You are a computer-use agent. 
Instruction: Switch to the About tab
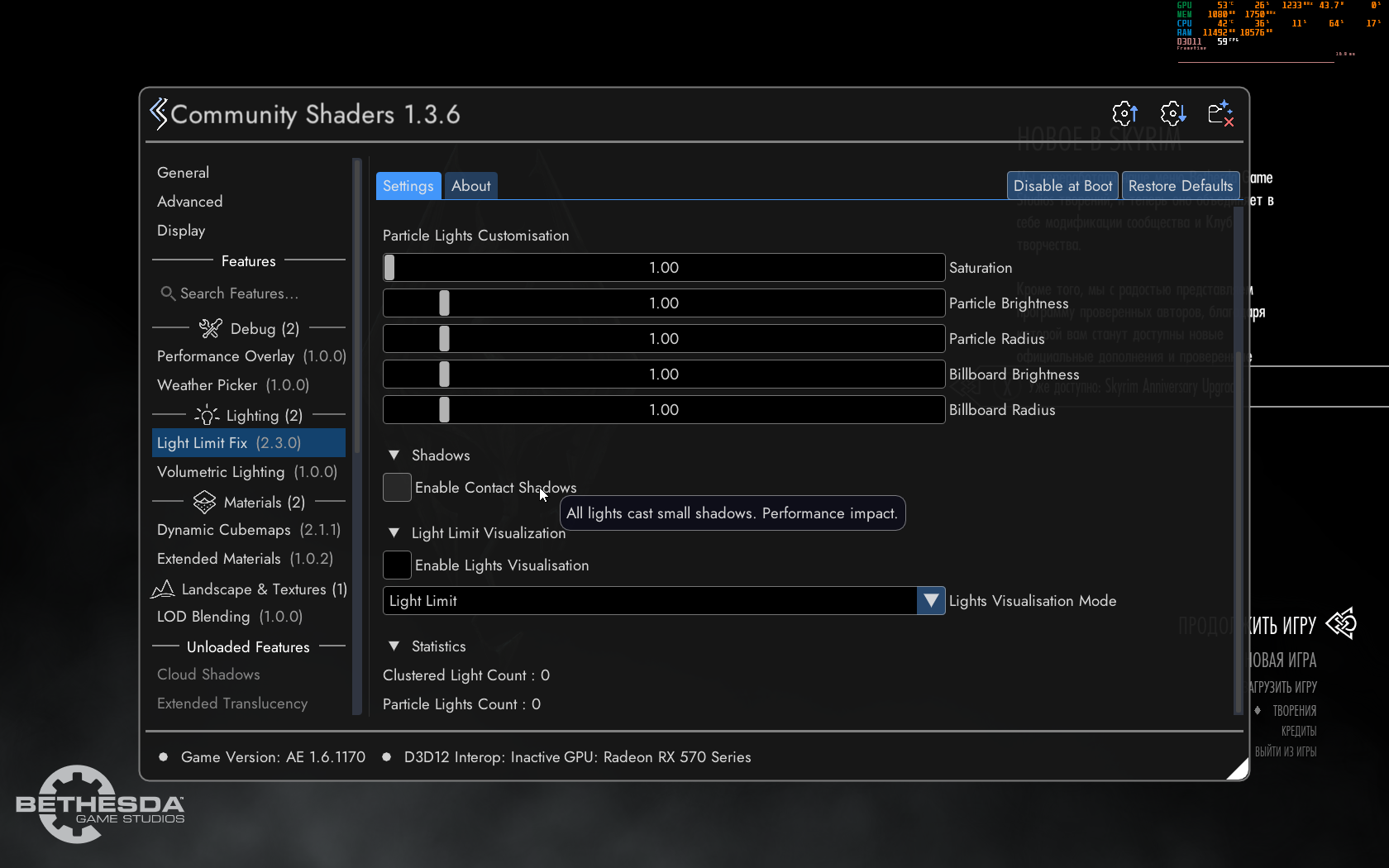coord(471,186)
